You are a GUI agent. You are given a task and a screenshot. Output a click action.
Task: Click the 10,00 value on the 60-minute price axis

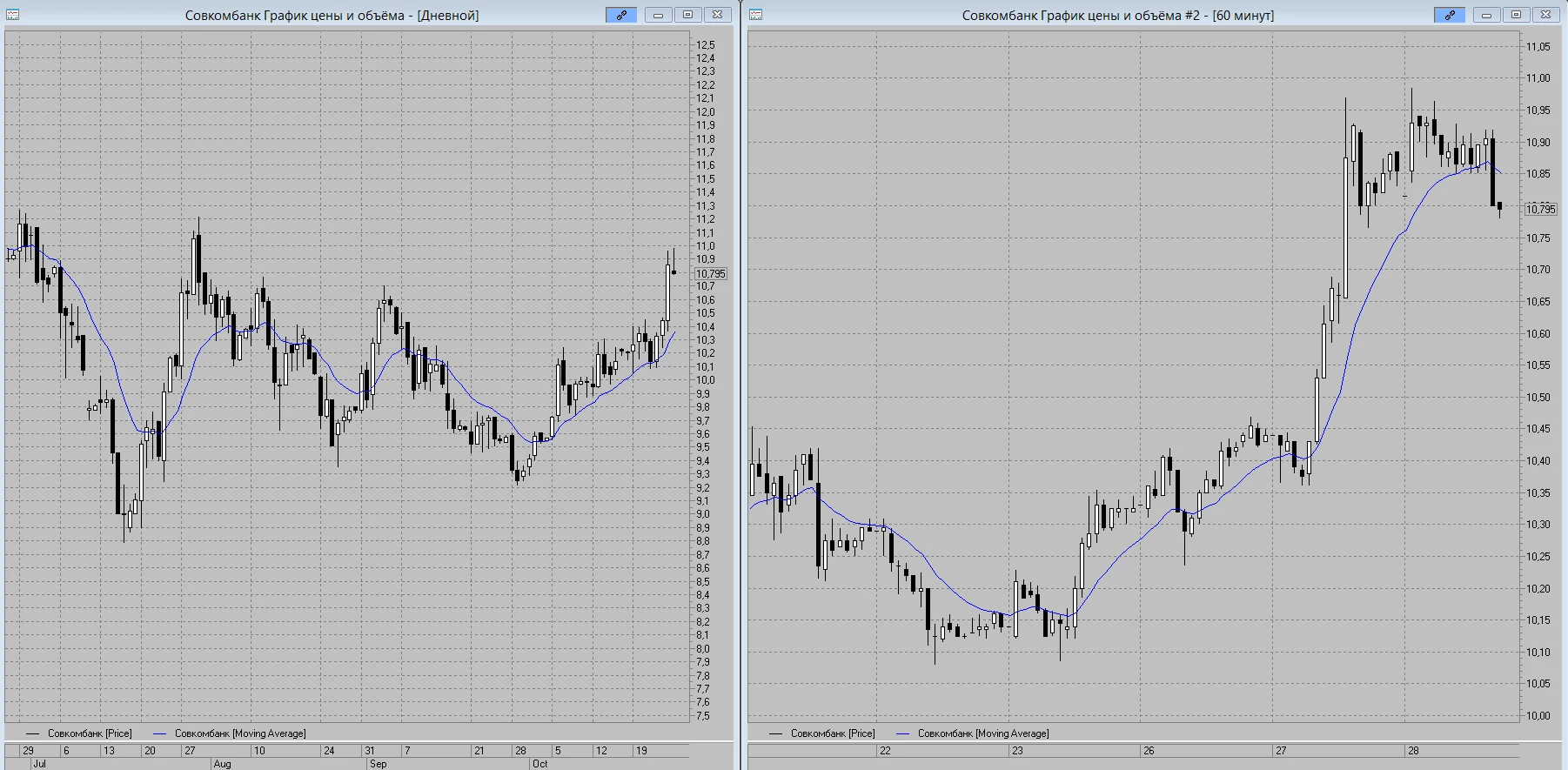pos(1538,716)
